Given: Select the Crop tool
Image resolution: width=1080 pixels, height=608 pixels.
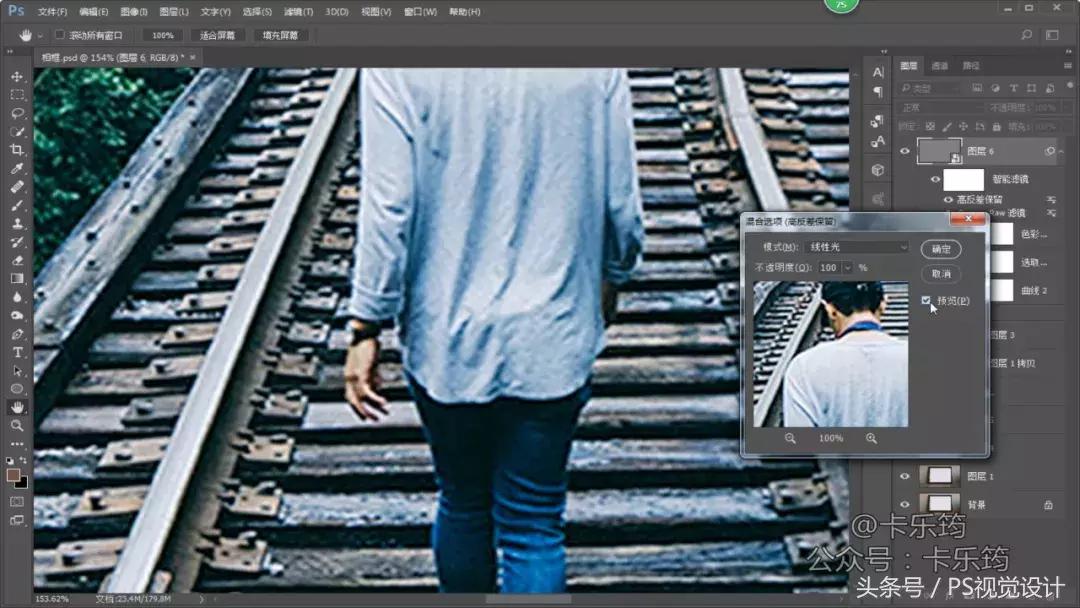Looking at the screenshot, I should click(17, 149).
